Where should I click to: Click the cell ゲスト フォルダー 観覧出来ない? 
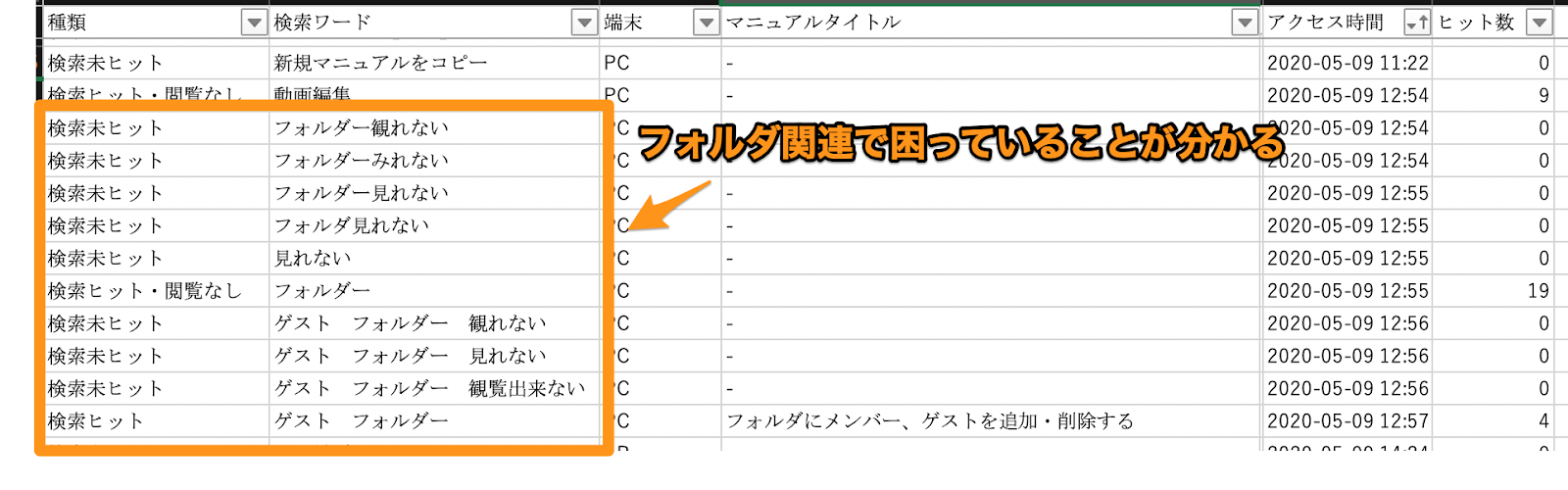pos(429,389)
